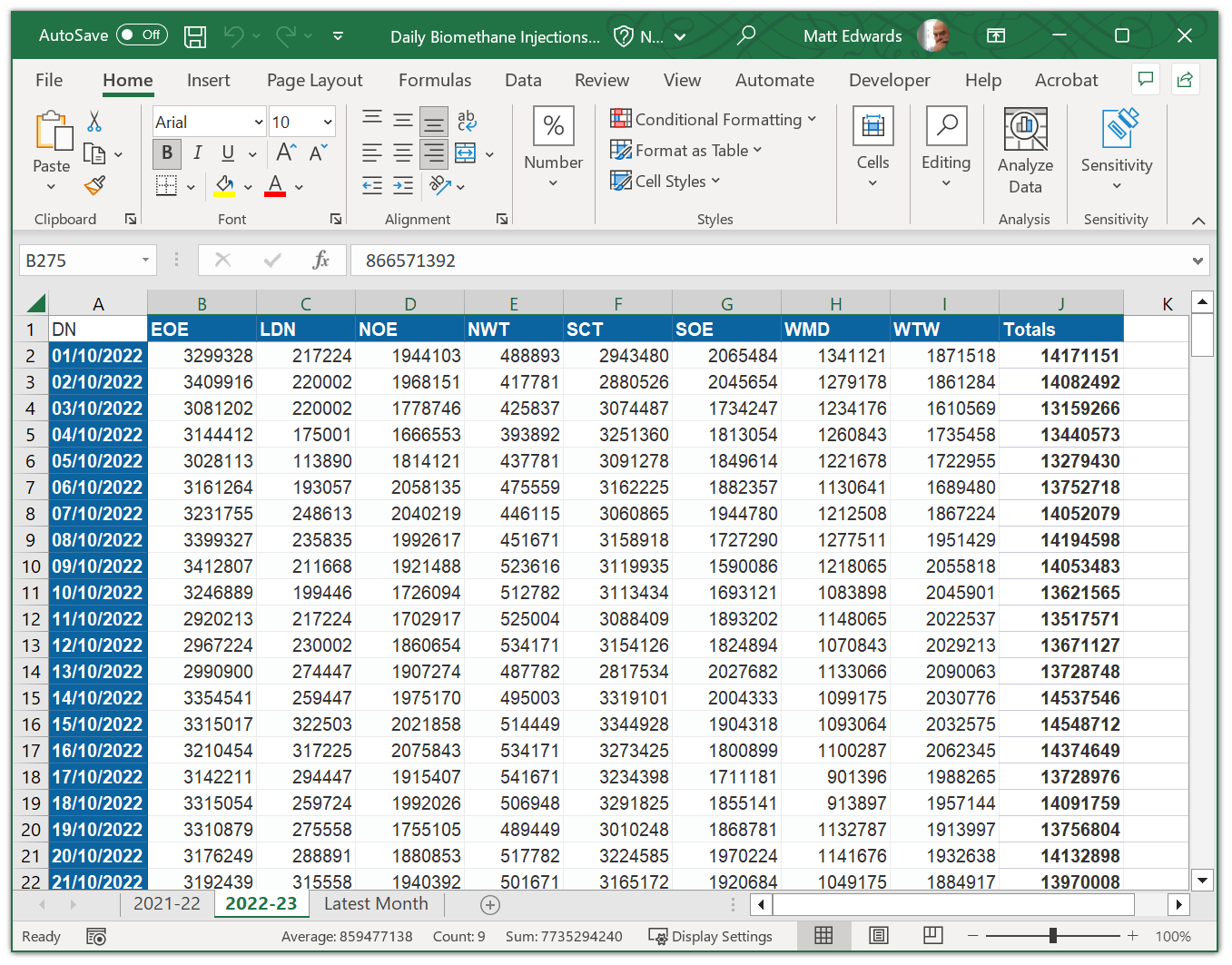Viewport: 1232px width, 965px height.
Task: Click the Paste clipboard icon
Action: tap(53, 132)
